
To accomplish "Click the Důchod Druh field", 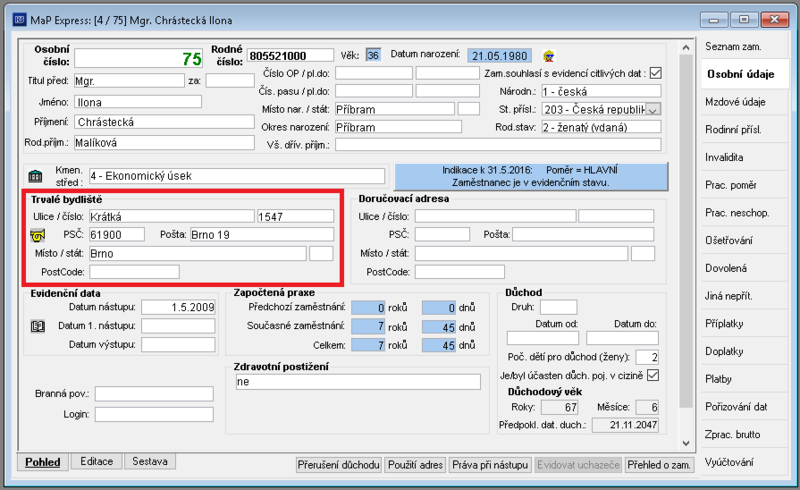I will coord(559,307).
